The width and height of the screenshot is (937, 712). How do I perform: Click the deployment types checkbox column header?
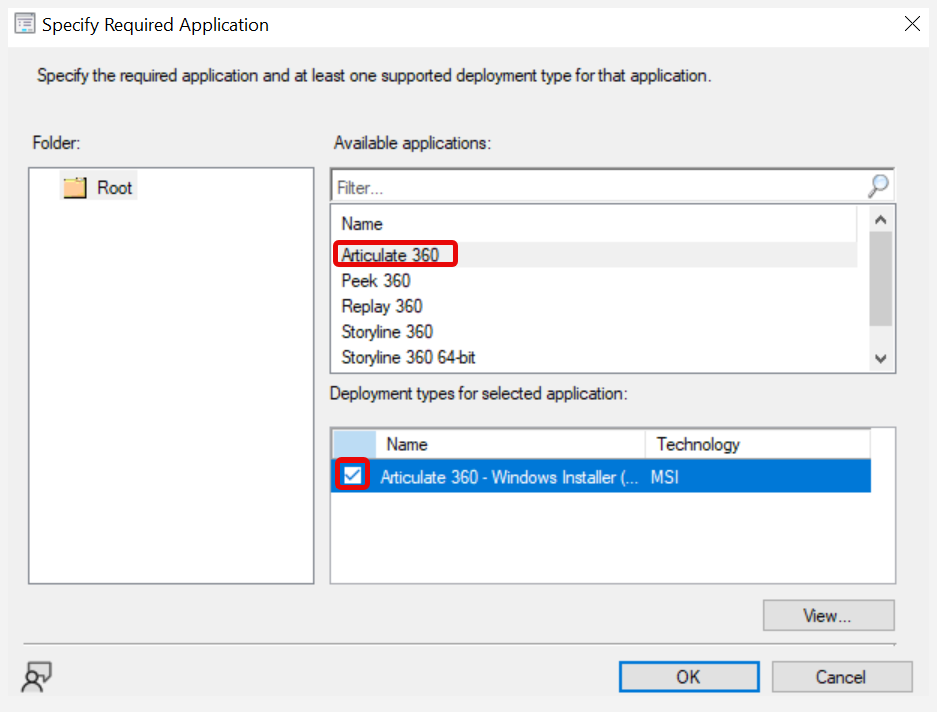[354, 444]
